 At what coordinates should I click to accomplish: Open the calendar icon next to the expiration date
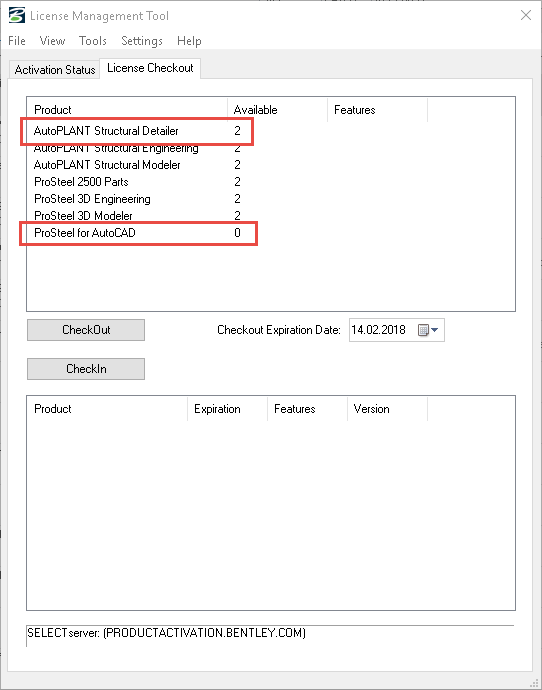(423, 330)
